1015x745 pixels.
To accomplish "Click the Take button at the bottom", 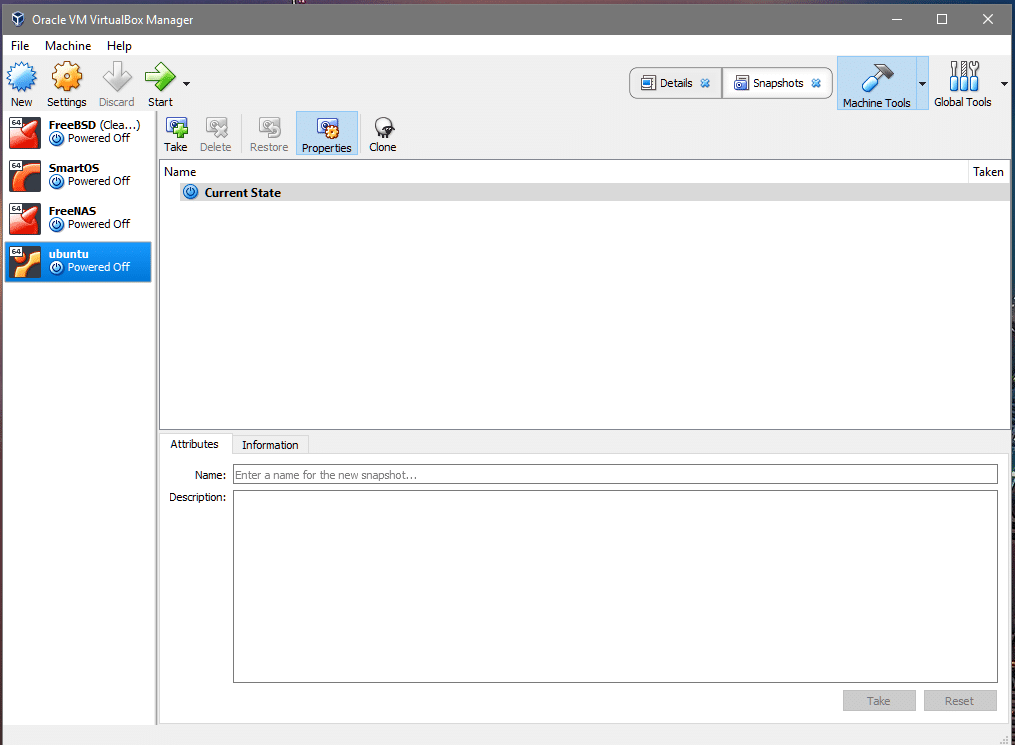I will tap(879, 701).
